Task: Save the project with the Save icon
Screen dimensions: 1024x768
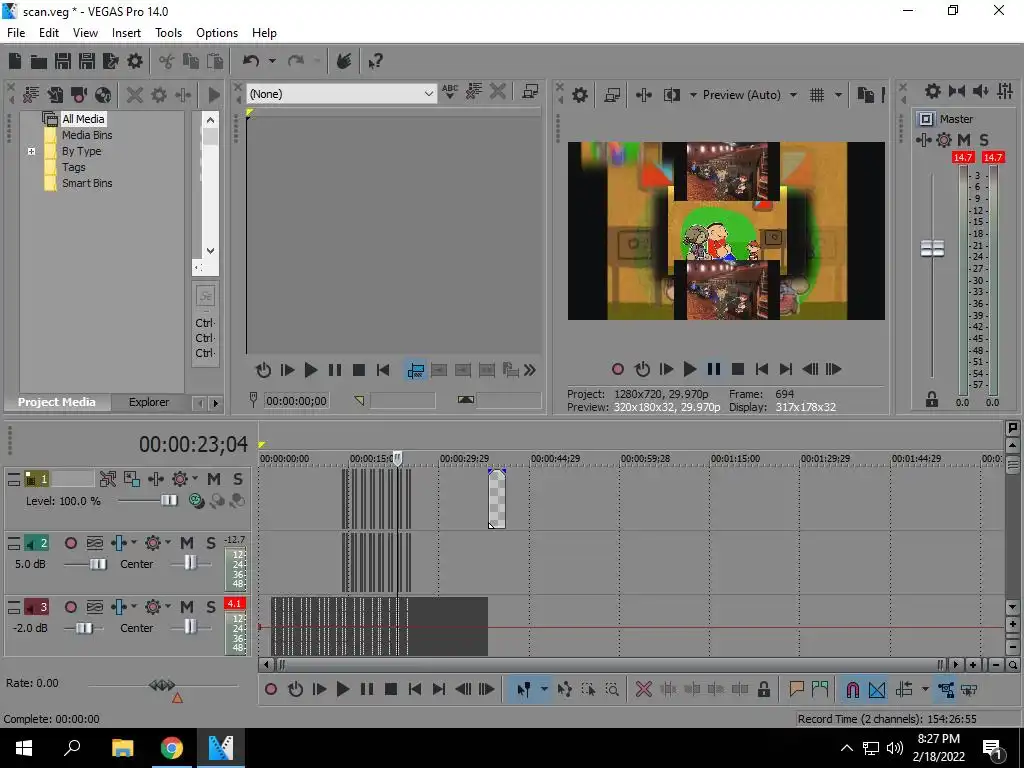Action: tap(63, 61)
